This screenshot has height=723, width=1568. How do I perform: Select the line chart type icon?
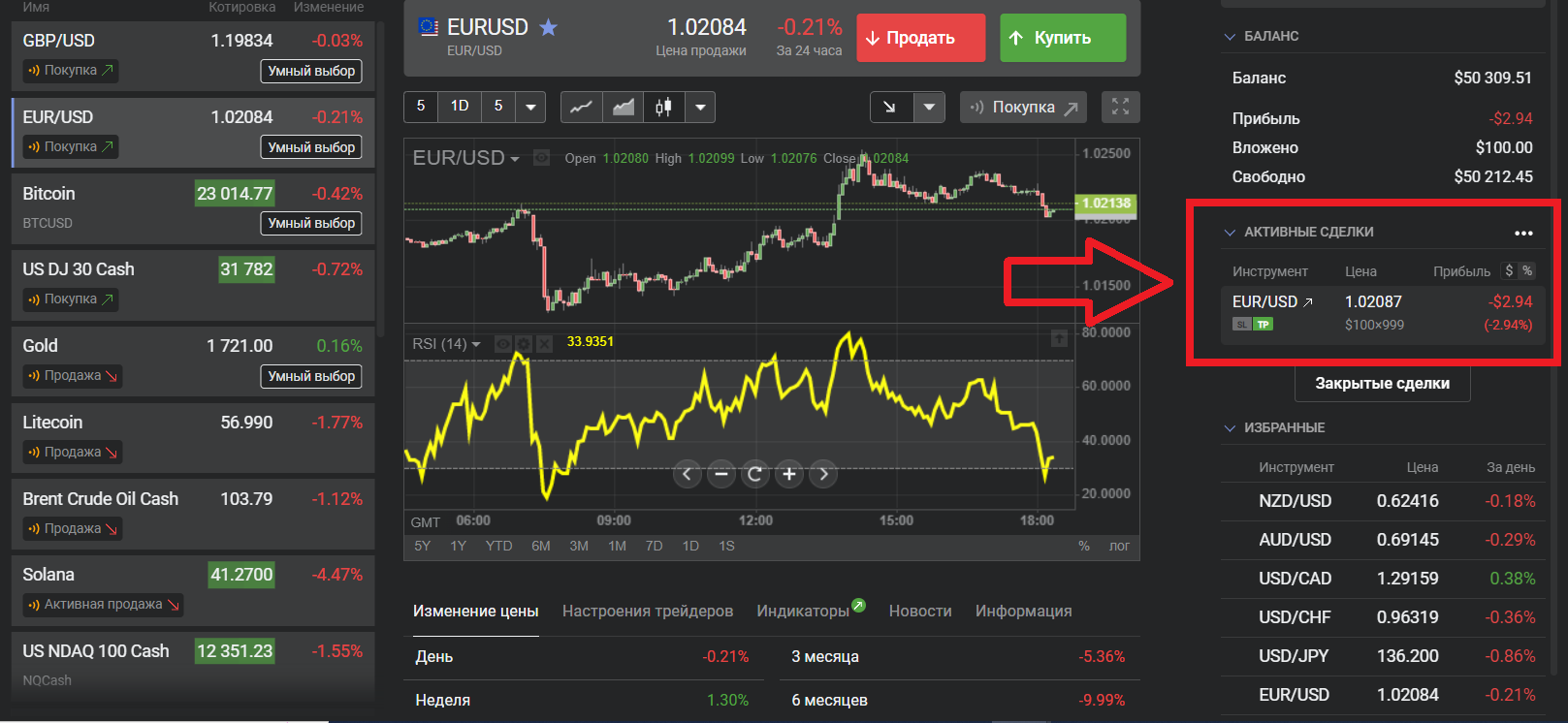click(582, 107)
